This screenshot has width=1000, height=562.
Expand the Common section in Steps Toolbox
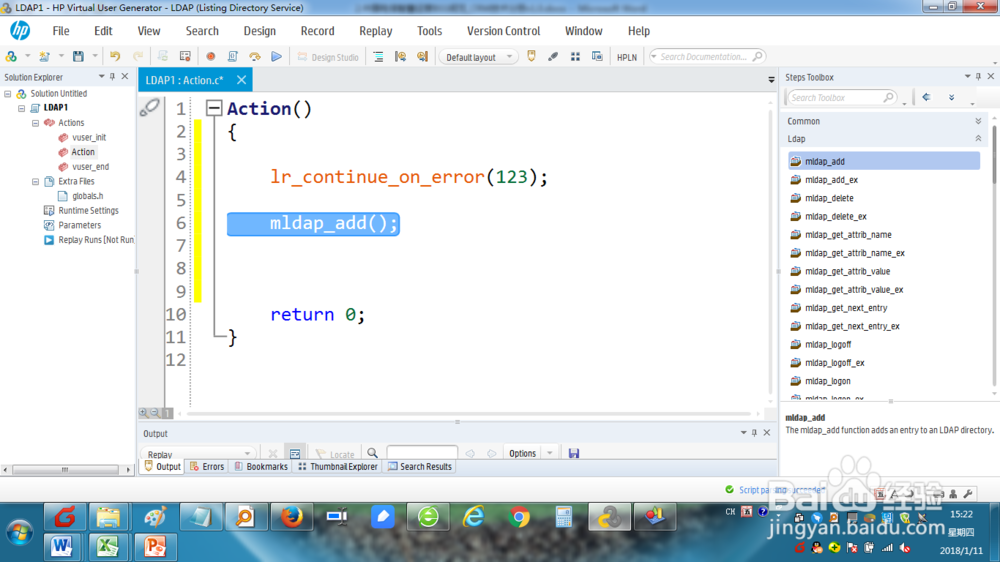pos(978,121)
